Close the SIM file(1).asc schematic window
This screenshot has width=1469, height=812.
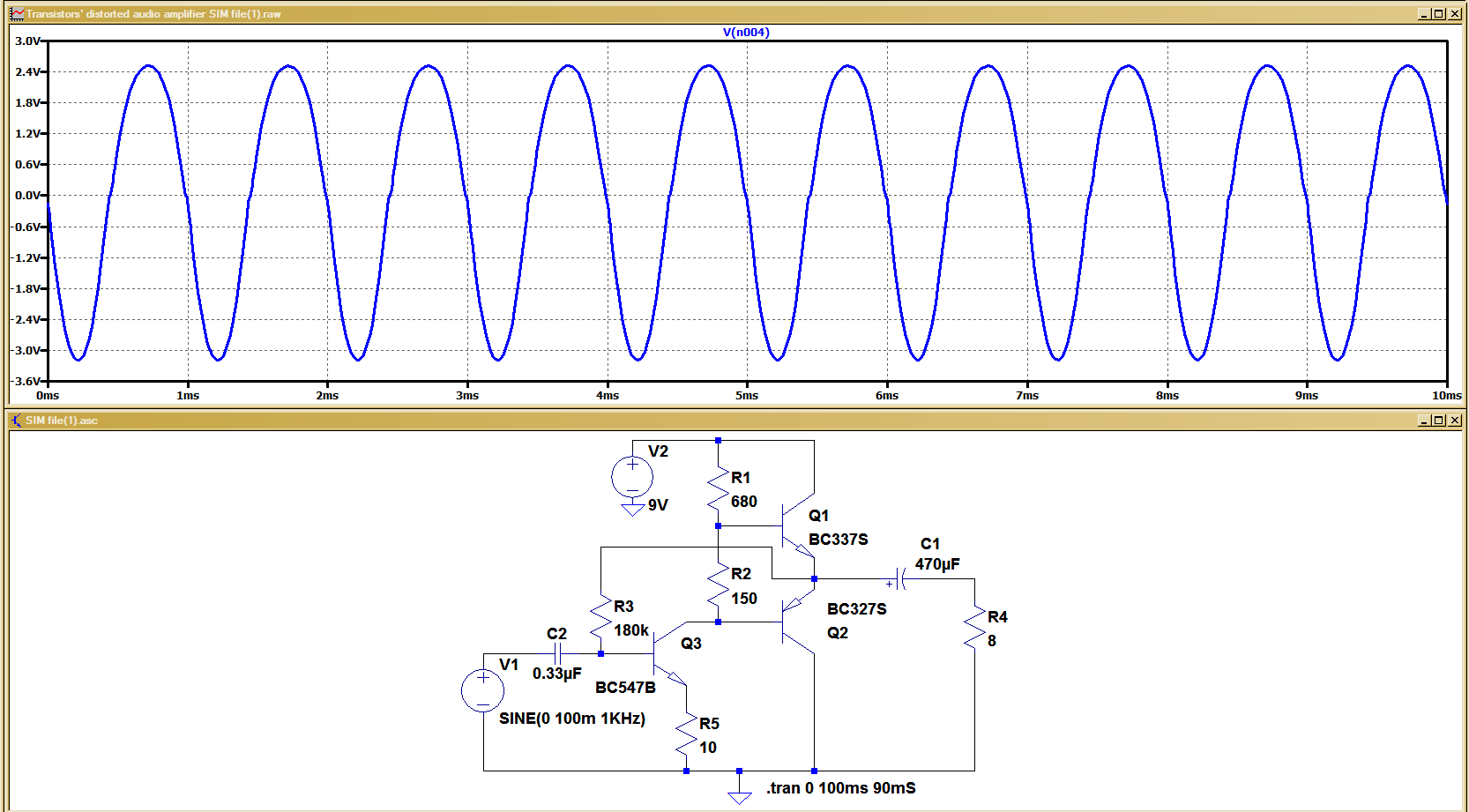(x=1453, y=421)
